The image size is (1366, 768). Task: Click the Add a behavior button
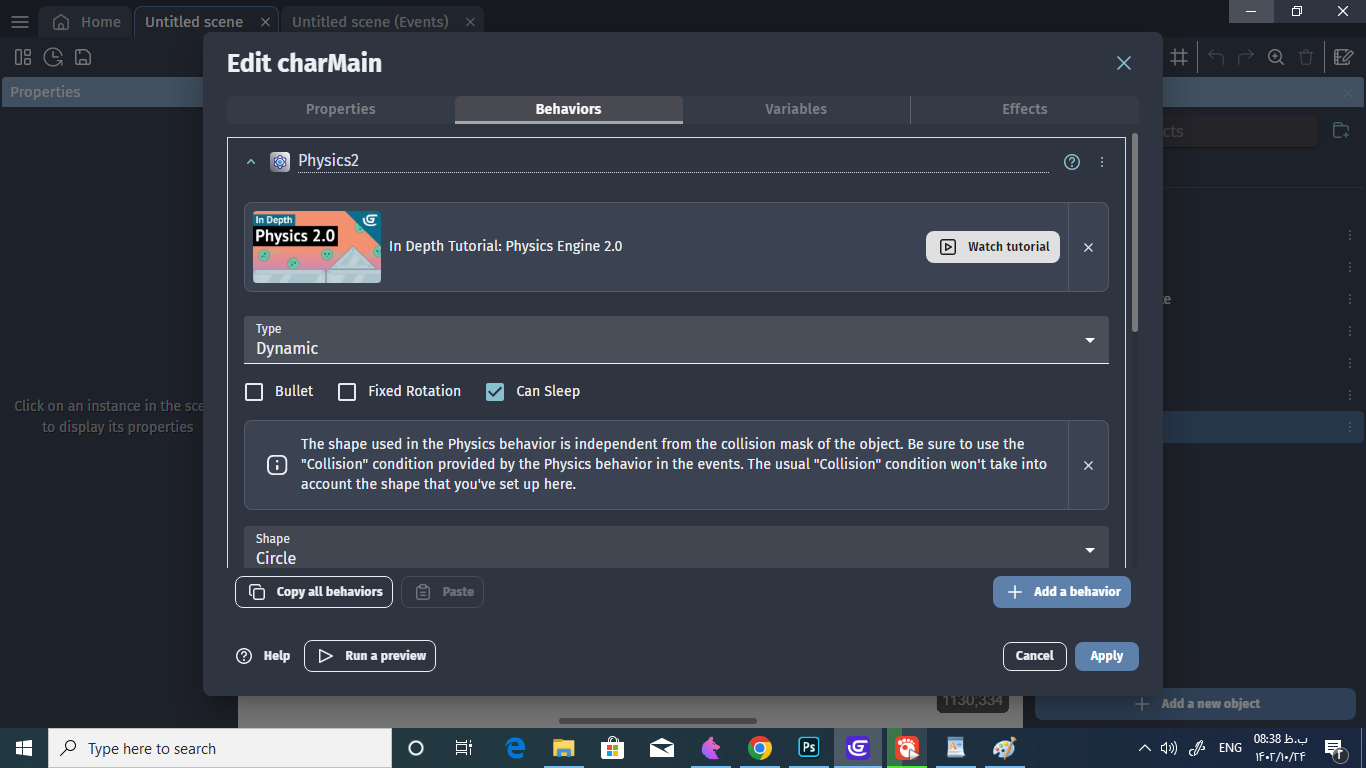point(1062,592)
